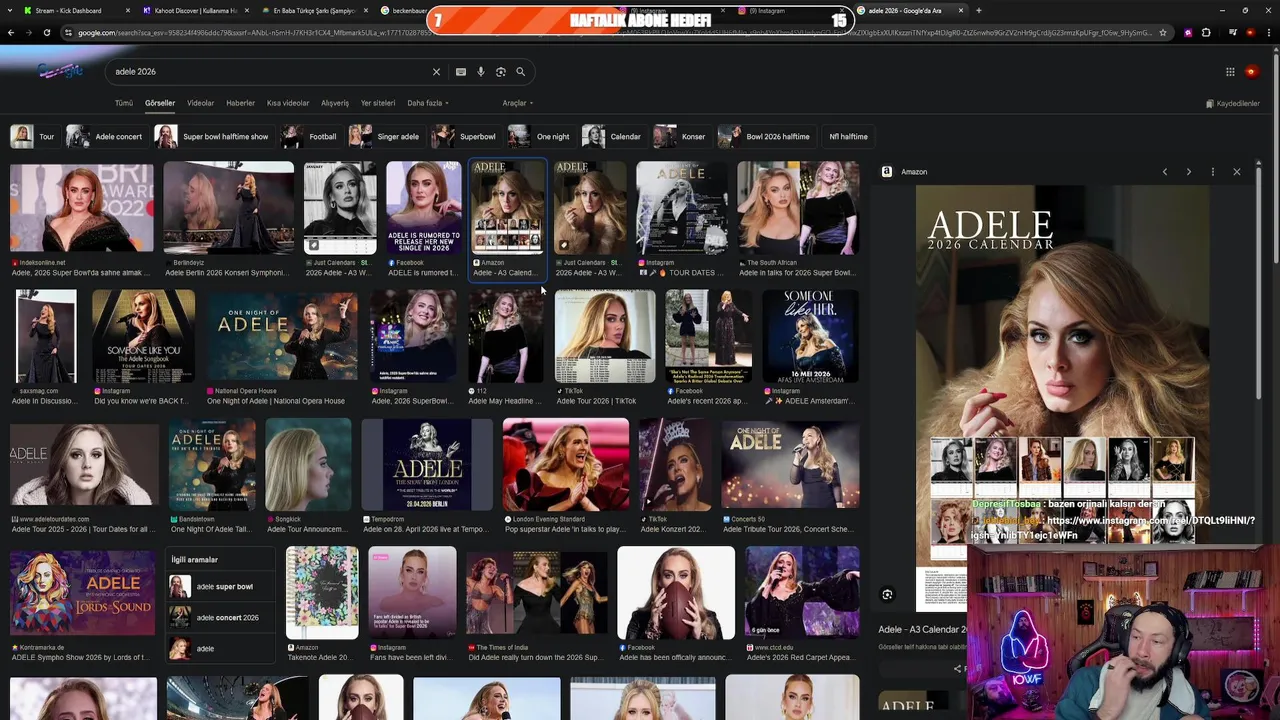Open the Someone Like Her Amsterdam image
Screen dimensions: 1280x720
[x=810, y=335]
